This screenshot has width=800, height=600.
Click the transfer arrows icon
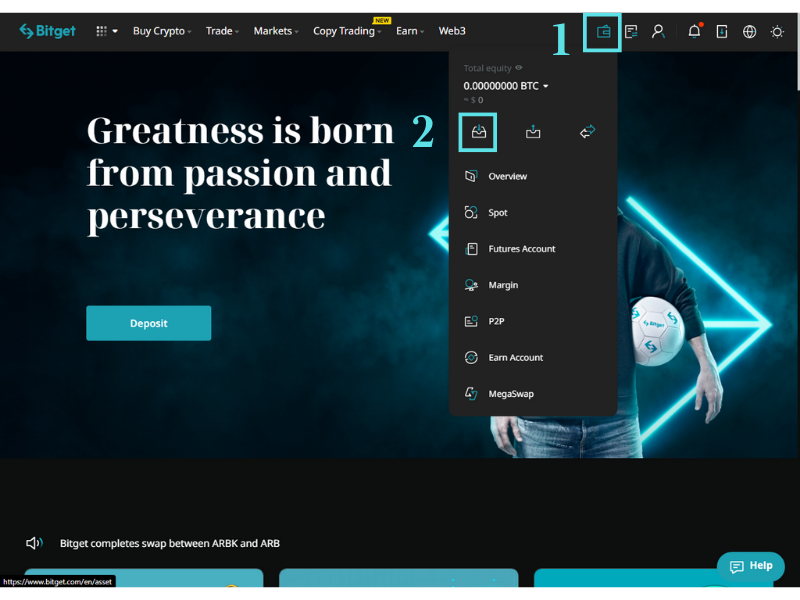587,132
